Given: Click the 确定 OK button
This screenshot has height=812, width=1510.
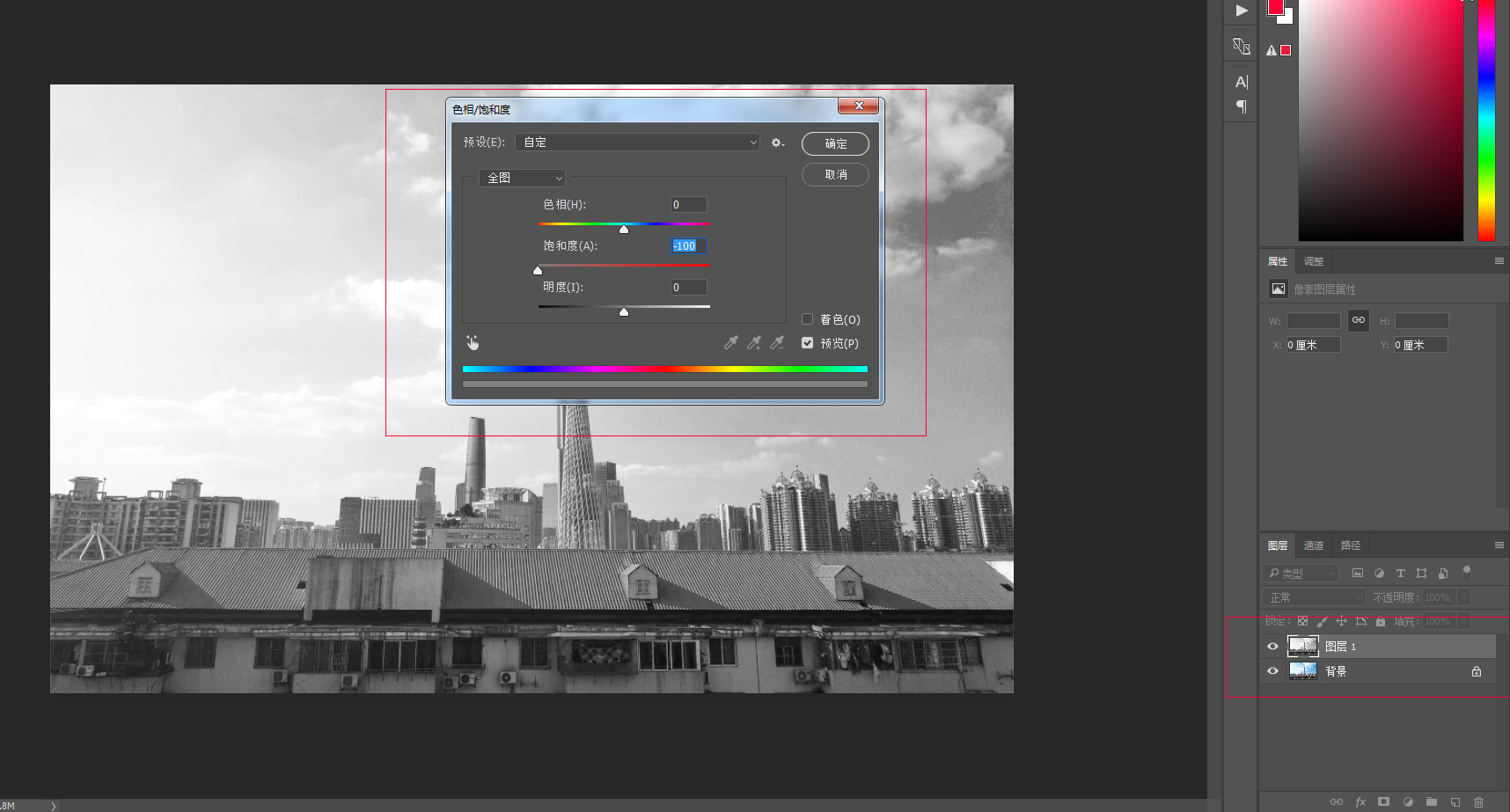Looking at the screenshot, I should point(835,143).
